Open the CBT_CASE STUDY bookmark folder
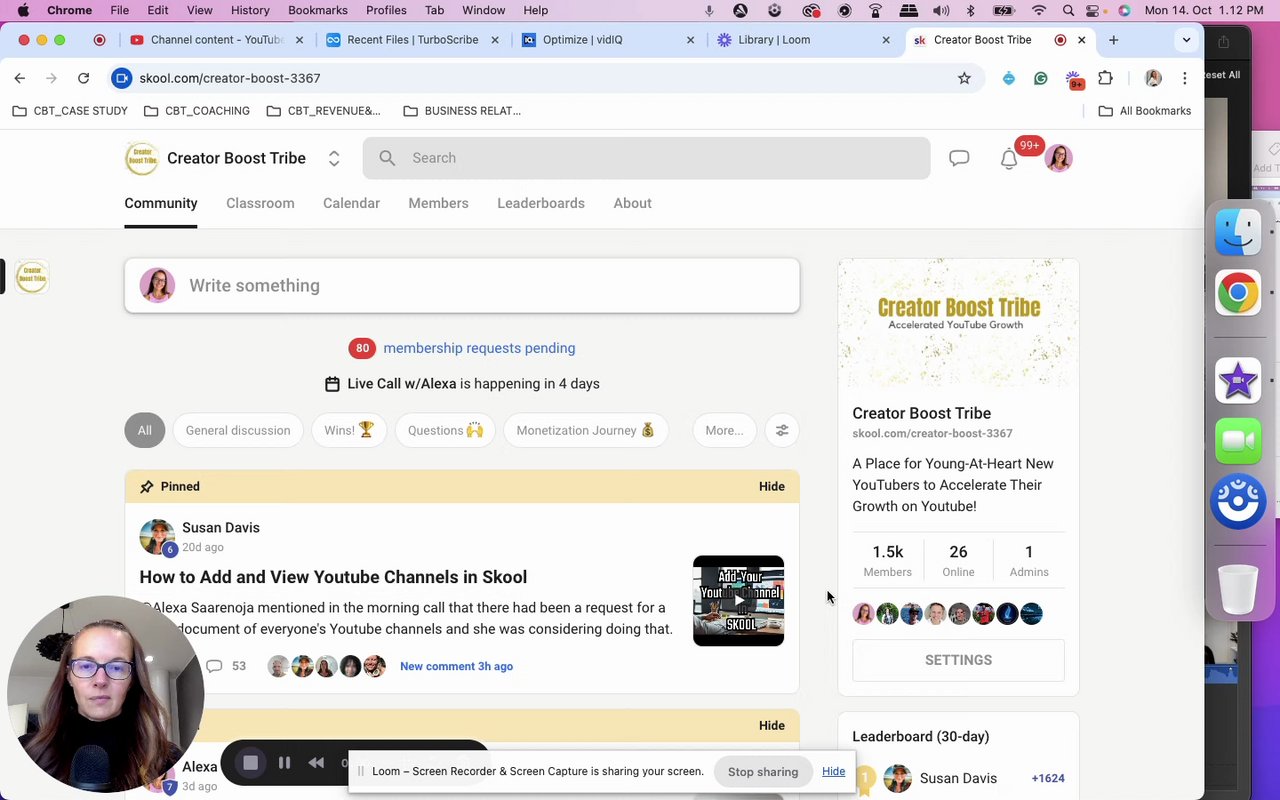Viewport: 1280px width, 800px height. coord(70,111)
